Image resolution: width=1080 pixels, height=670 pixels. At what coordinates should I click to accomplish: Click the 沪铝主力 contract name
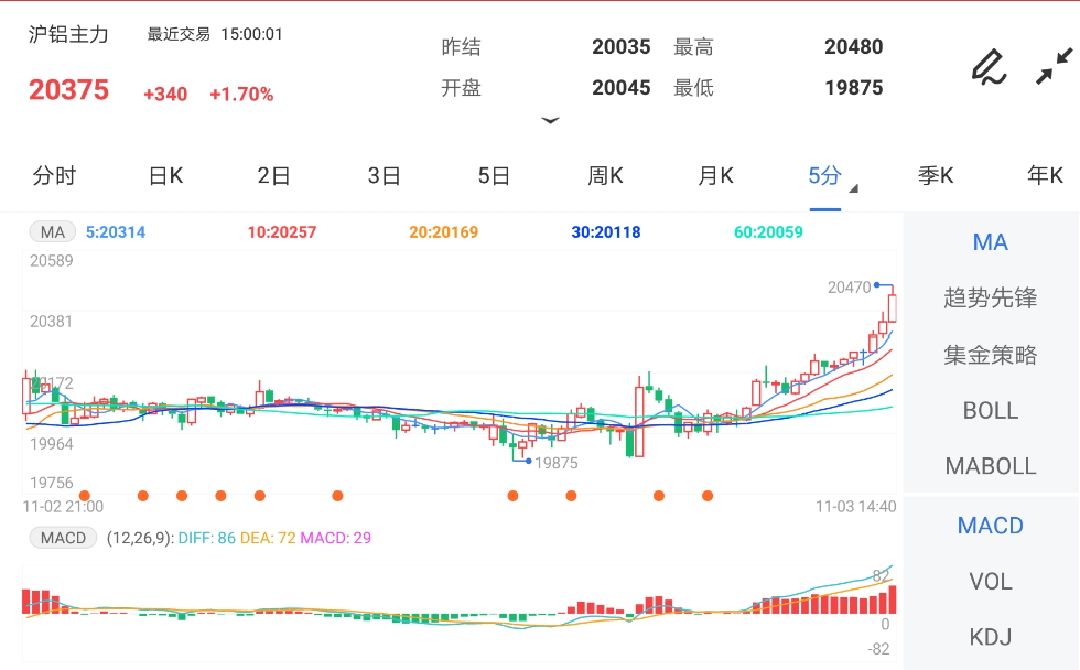(68, 34)
